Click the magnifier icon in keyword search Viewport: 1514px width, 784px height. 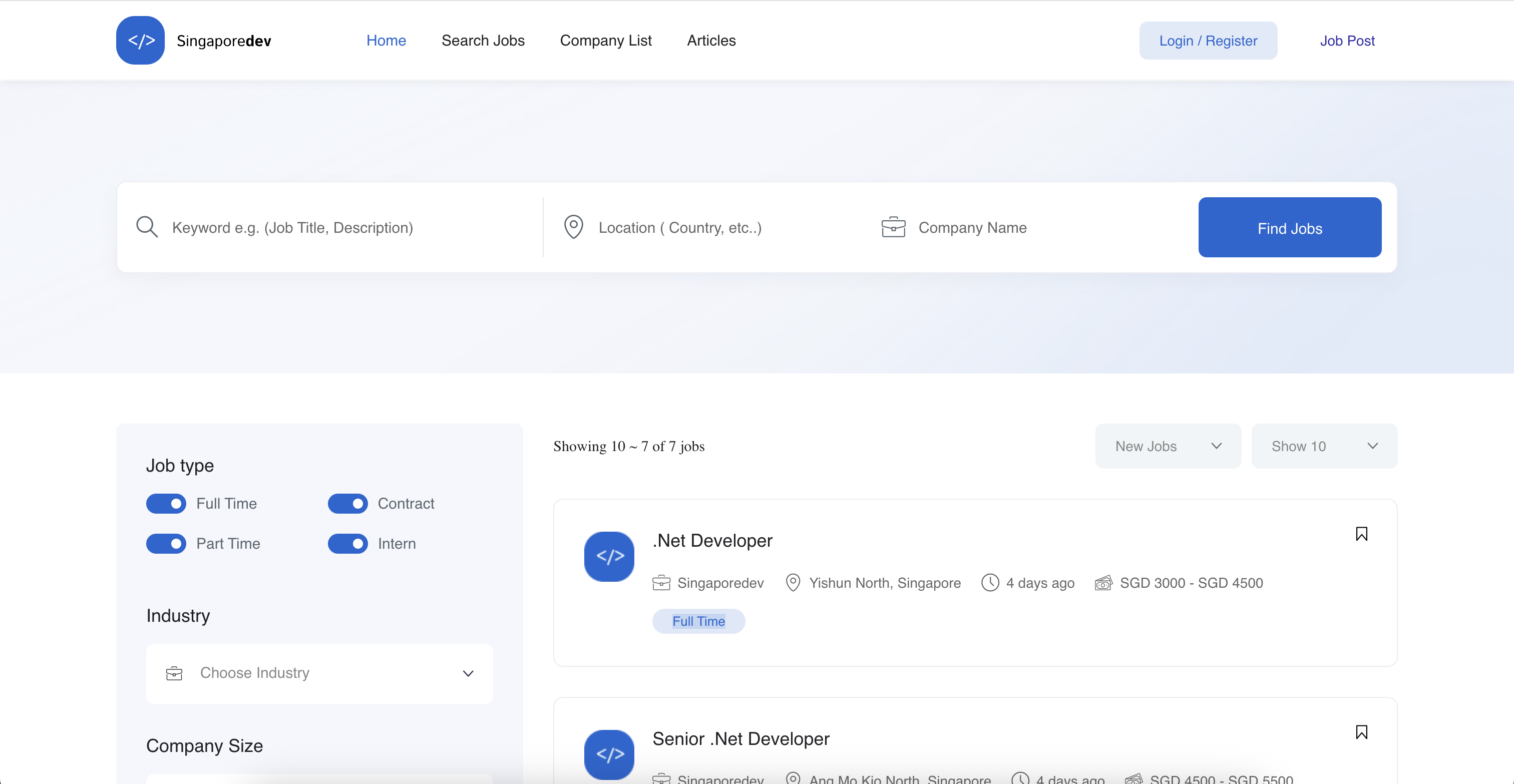click(147, 227)
